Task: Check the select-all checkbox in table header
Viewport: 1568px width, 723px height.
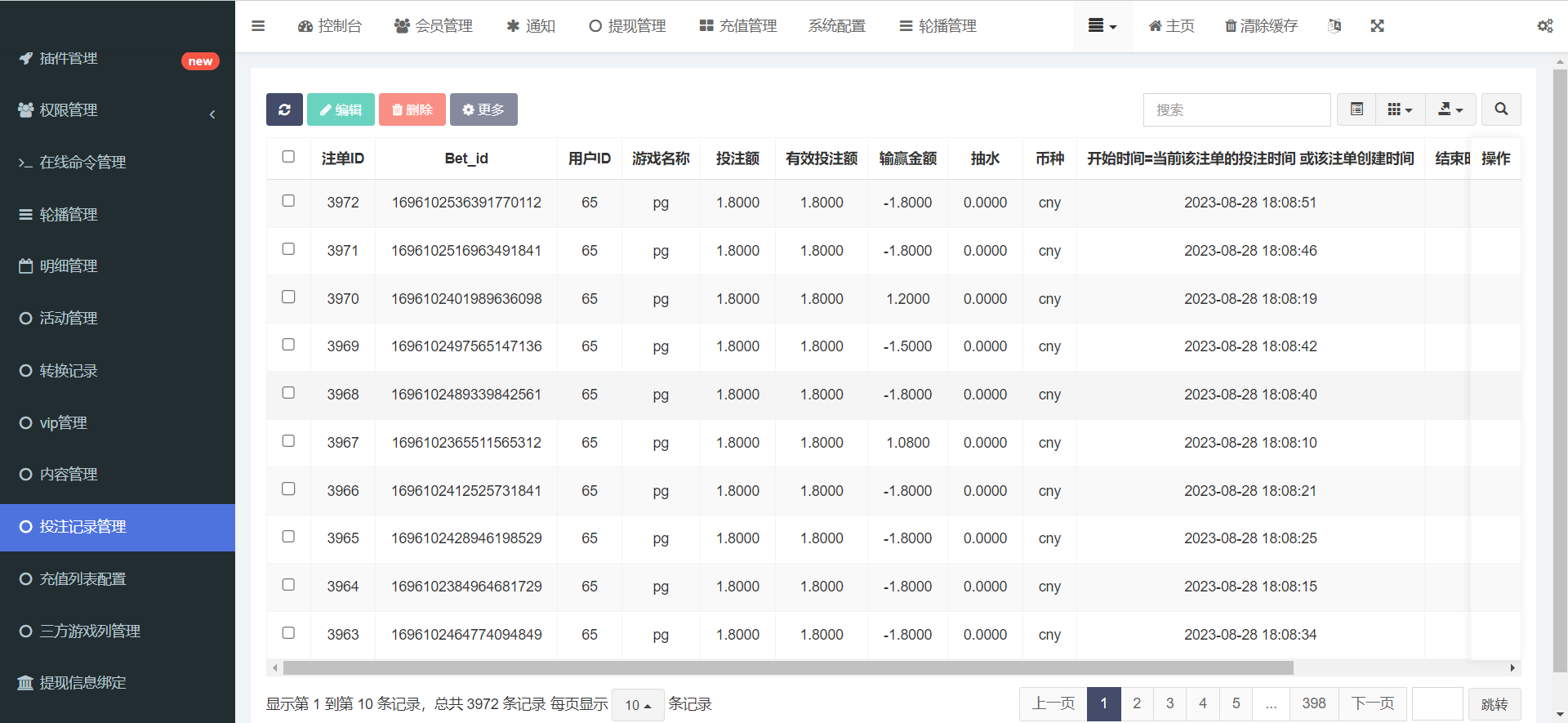Action: point(288,157)
